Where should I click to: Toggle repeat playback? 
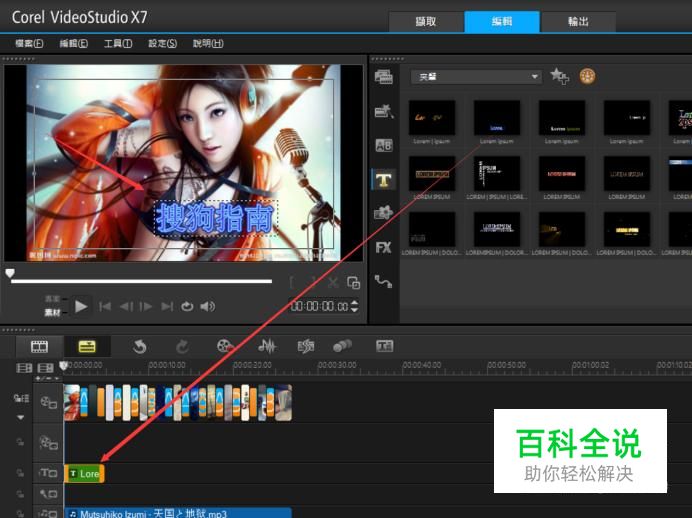coord(187,306)
